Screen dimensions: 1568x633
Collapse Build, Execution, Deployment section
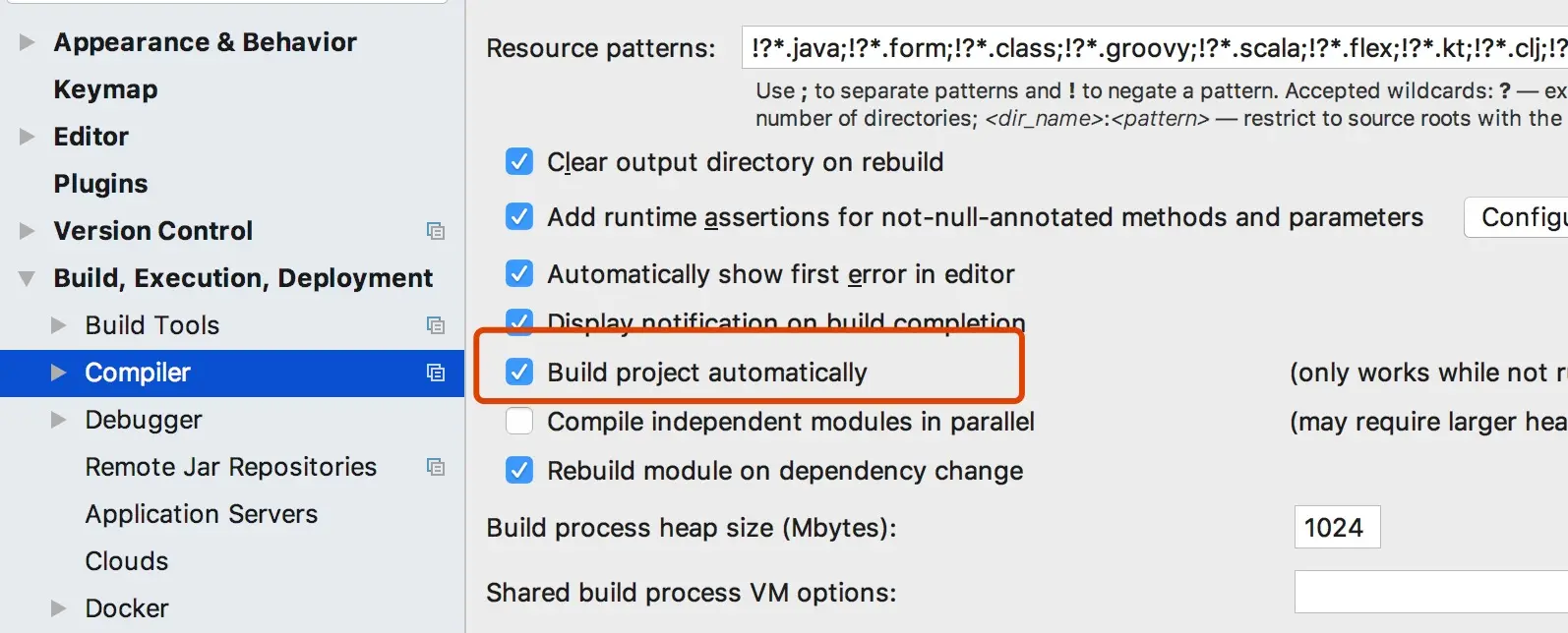click(x=28, y=278)
